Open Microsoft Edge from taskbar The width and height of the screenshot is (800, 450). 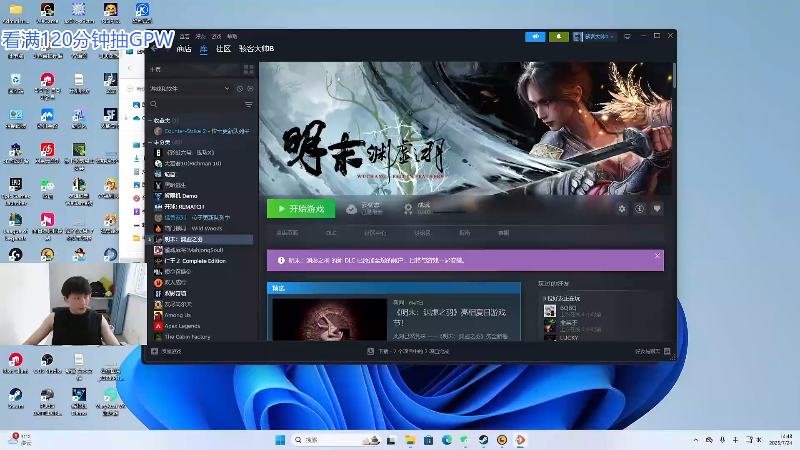447,440
